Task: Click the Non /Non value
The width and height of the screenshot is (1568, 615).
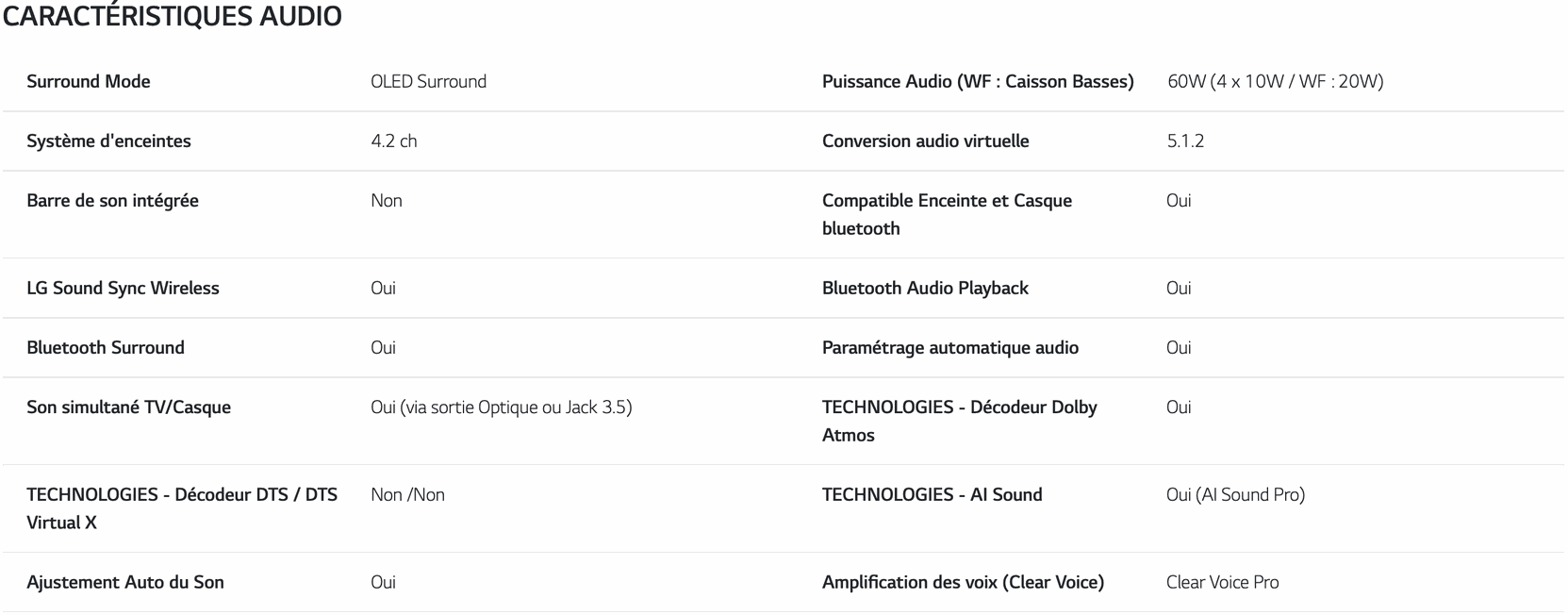Action: pos(407,495)
